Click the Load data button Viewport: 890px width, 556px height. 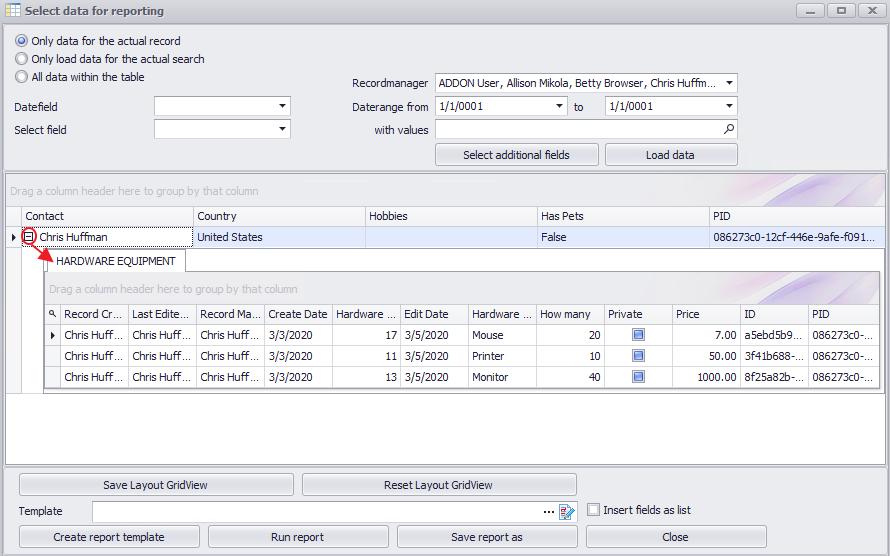[x=670, y=155]
